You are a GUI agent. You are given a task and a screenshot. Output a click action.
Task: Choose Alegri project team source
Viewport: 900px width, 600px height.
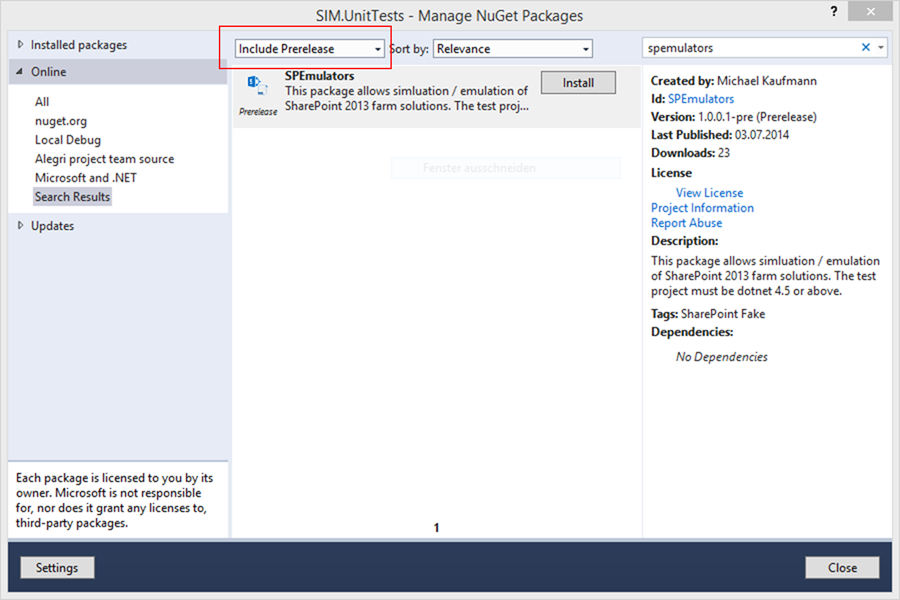(x=104, y=159)
